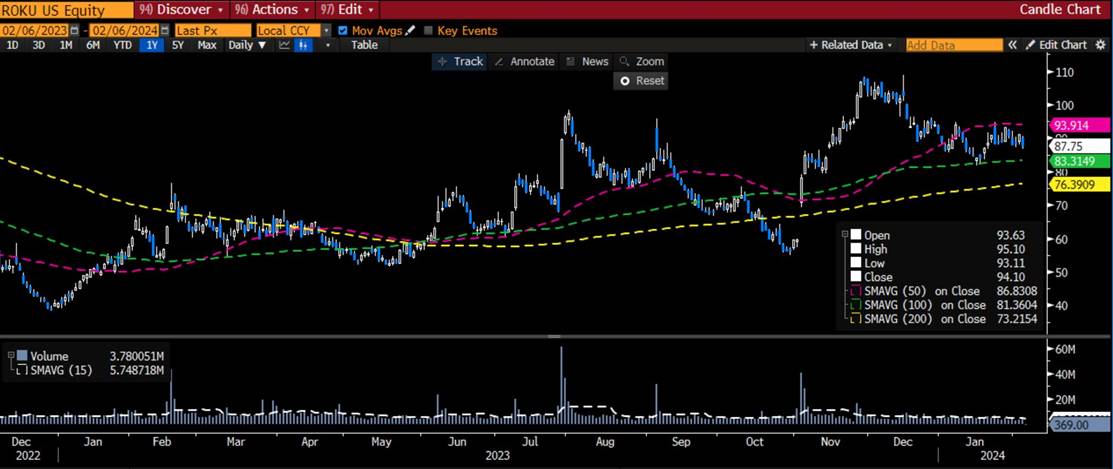Click the Reset zoom button
Image resolution: width=1113 pixels, height=469 pixels.
point(642,81)
